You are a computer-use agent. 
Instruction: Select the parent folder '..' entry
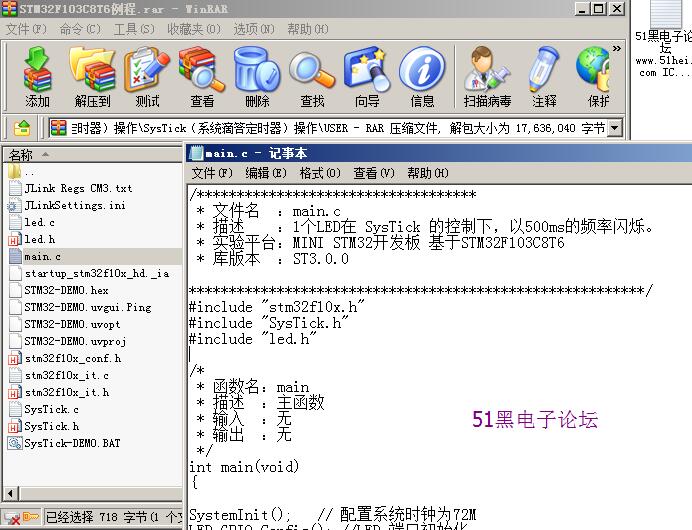(29, 172)
